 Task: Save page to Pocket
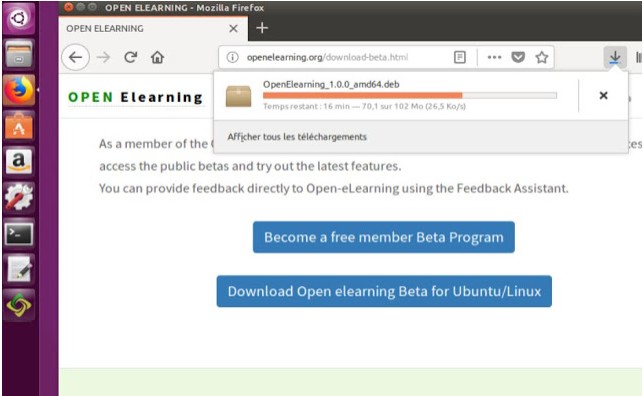(518, 57)
